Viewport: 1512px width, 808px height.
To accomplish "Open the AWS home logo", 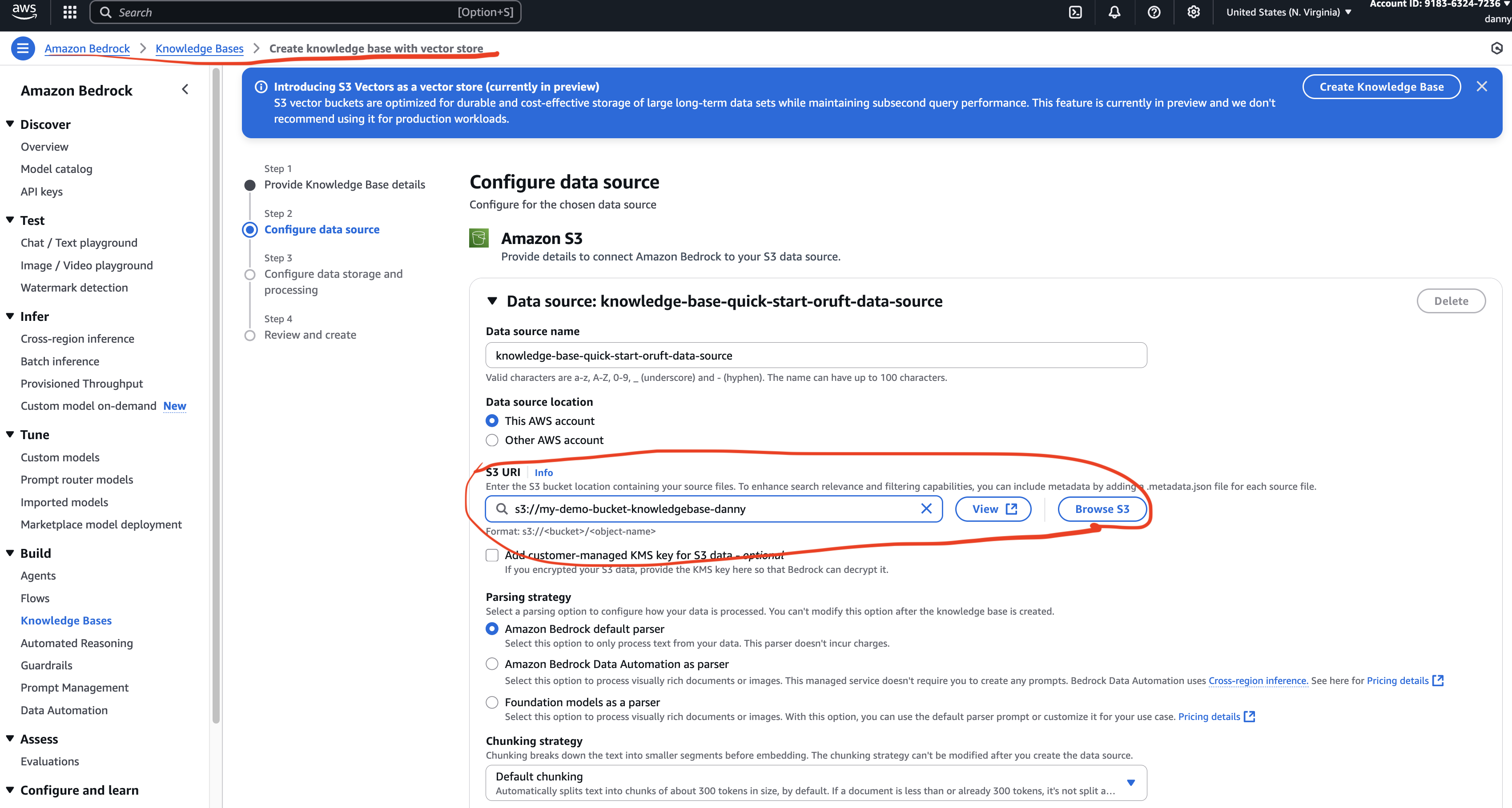I will (x=24, y=11).
